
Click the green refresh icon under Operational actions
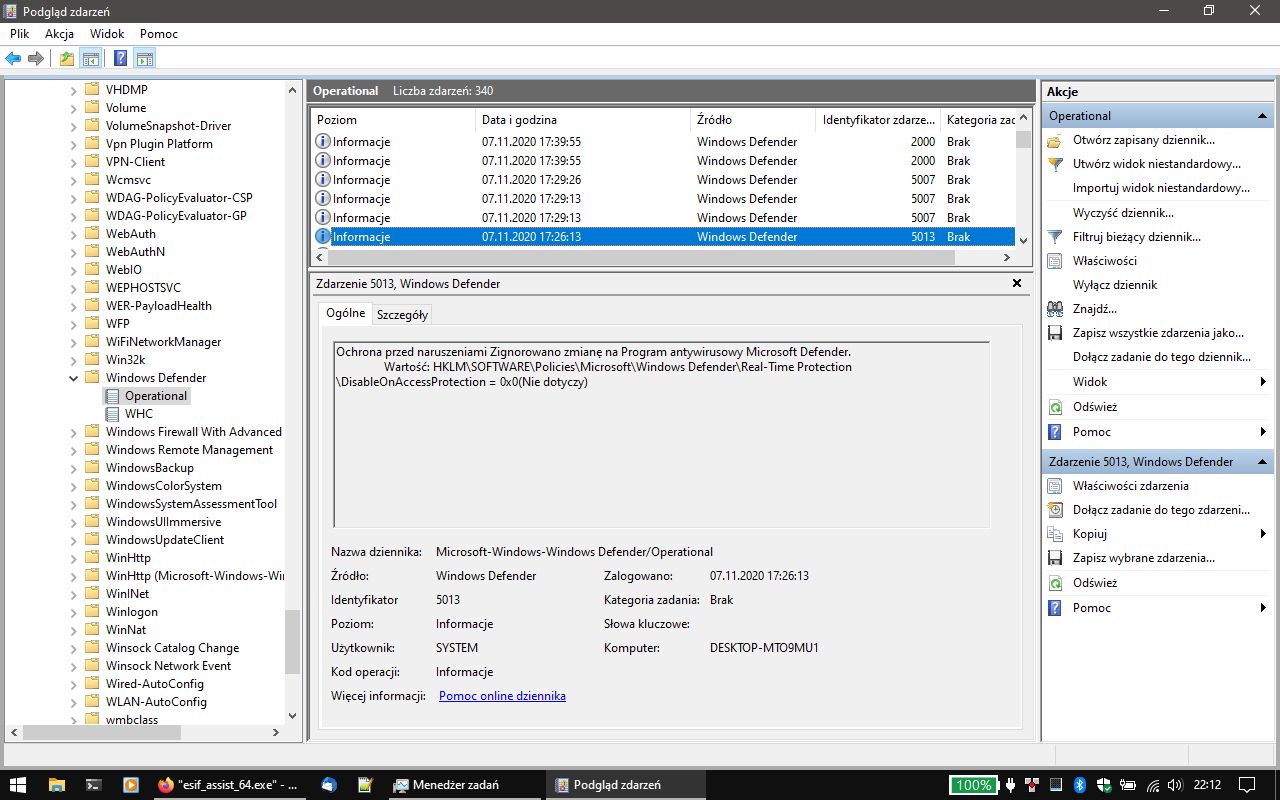coord(1054,407)
